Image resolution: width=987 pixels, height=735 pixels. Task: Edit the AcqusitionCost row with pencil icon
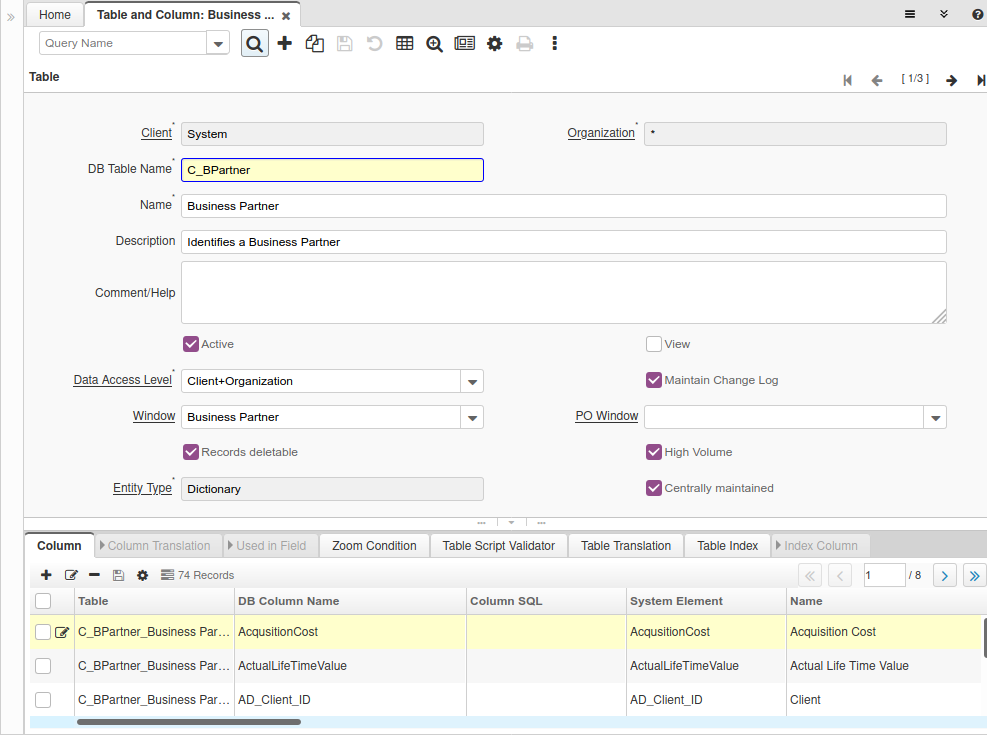(x=62, y=632)
